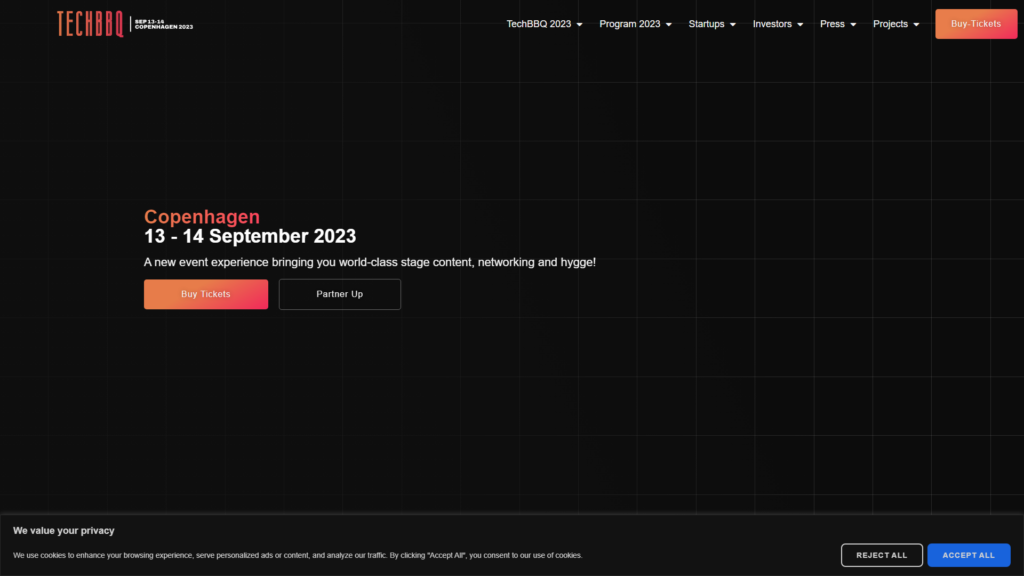The image size is (1024, 576).
Task: Click the hero Buy Tickets button
Action: [x=206, y=294]
